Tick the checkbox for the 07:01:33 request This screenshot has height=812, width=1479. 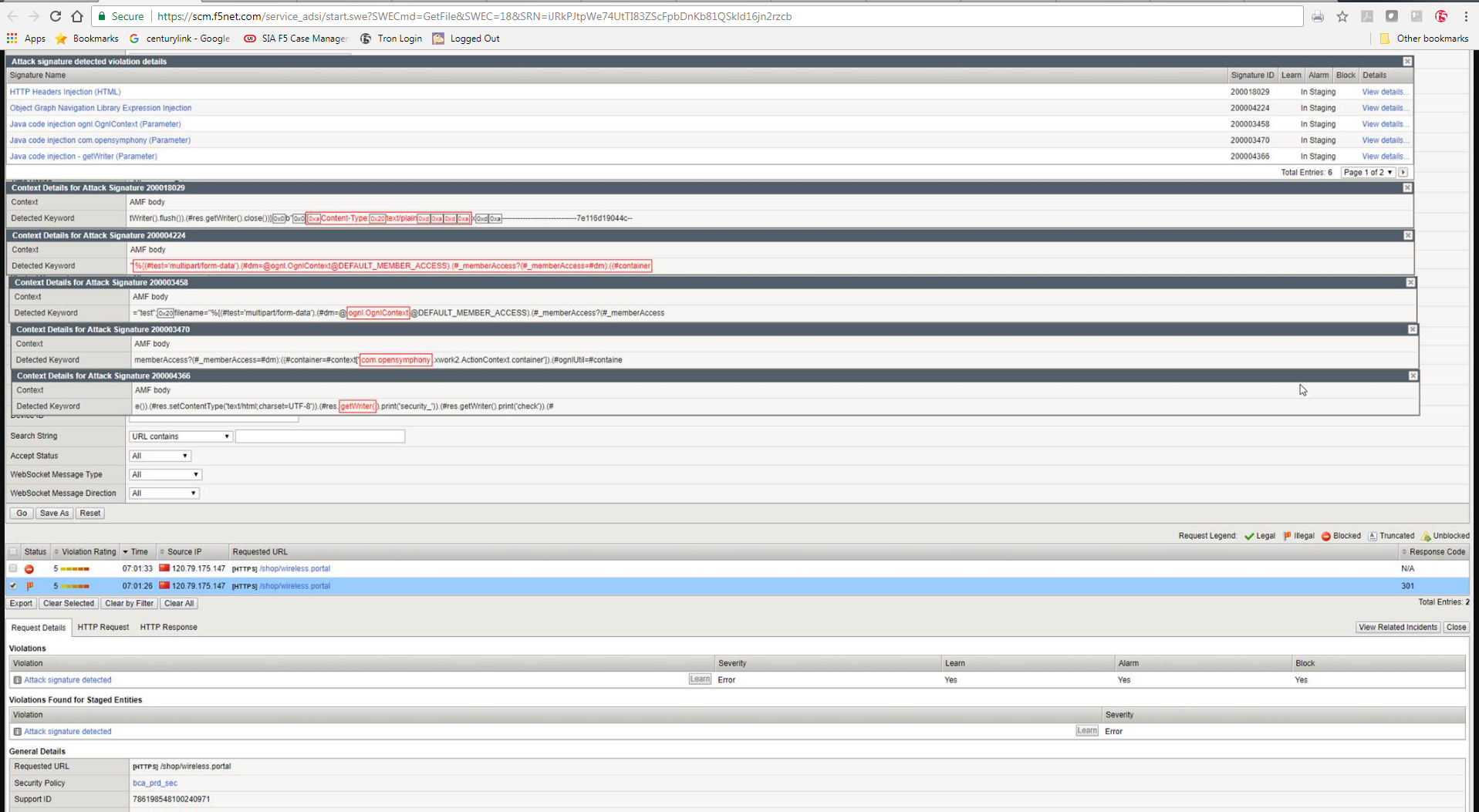pyautogui.click(x=13, y=568)
